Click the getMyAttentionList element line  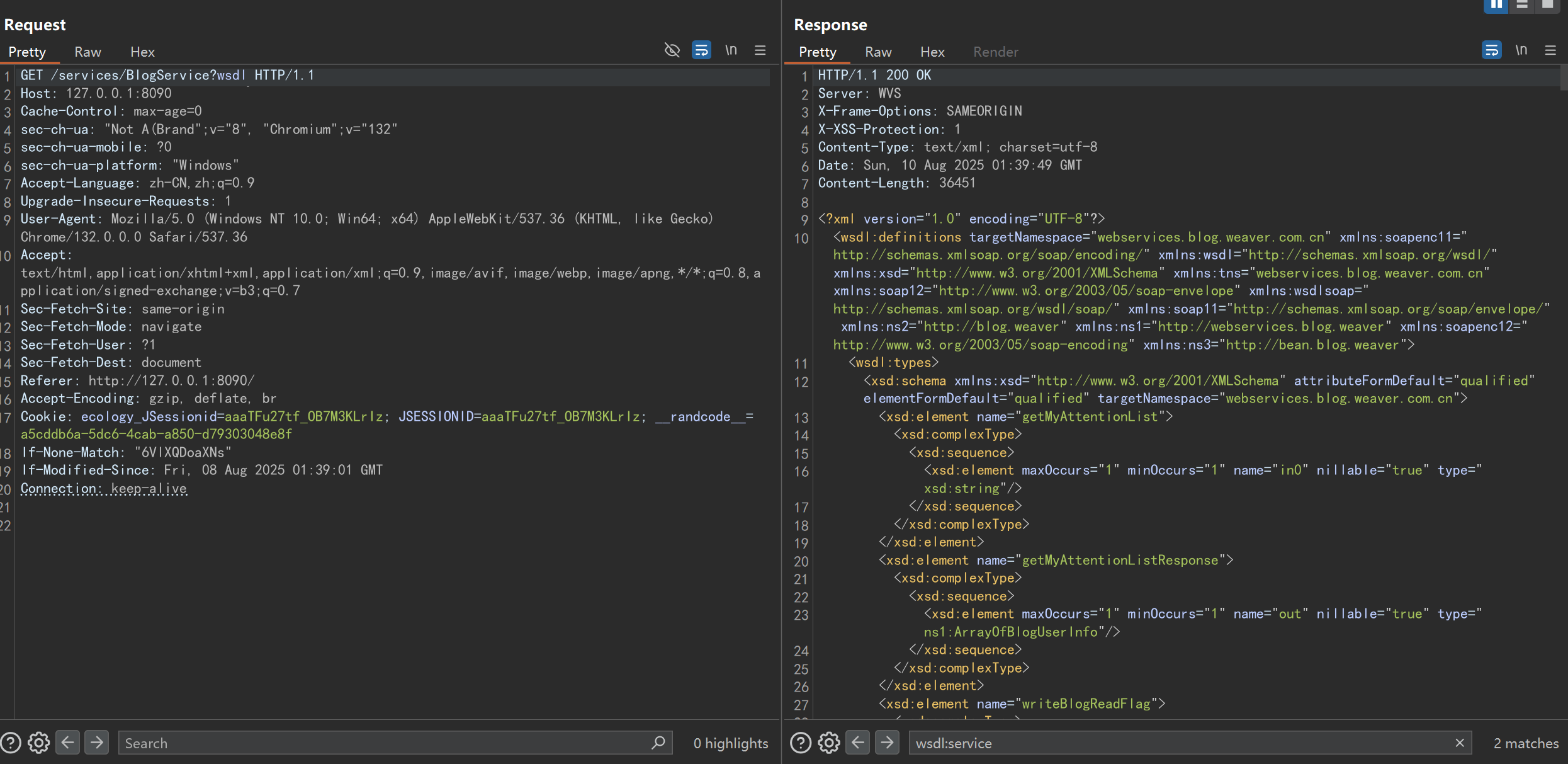1026,416
